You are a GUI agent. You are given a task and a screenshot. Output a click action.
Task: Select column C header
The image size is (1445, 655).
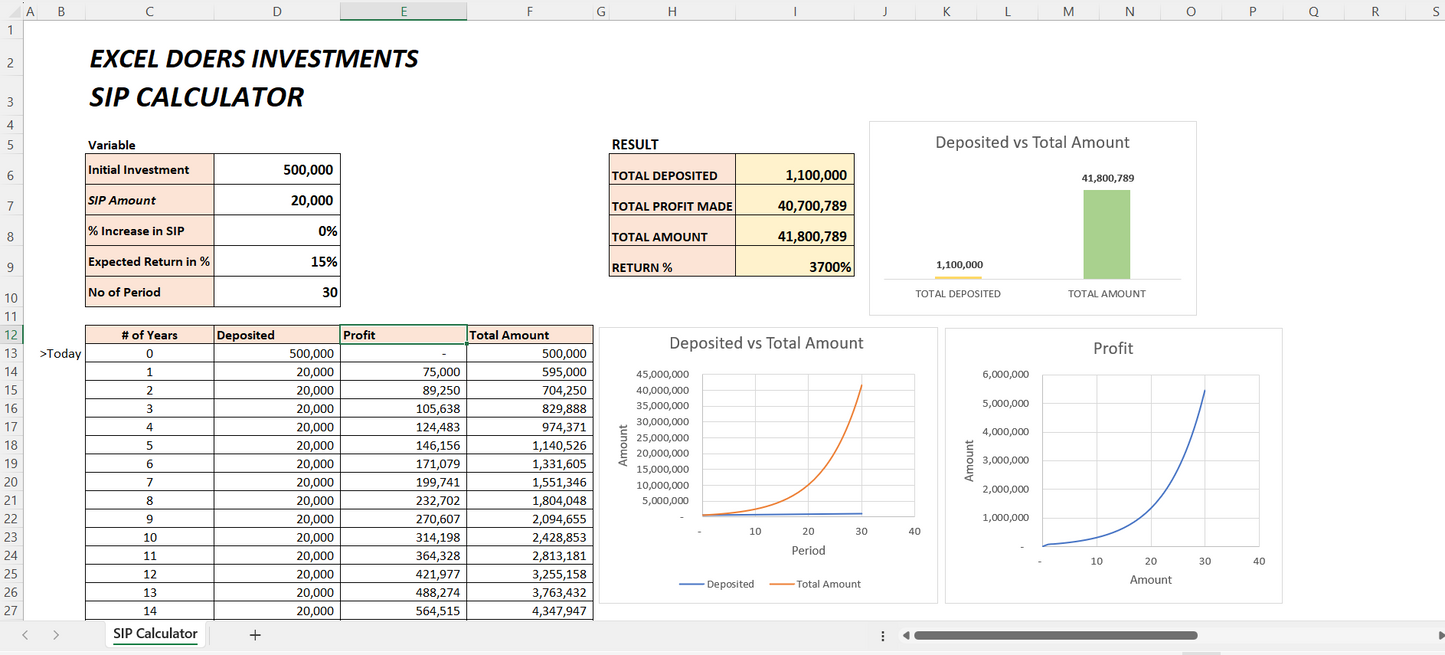(x=149, y=12)
